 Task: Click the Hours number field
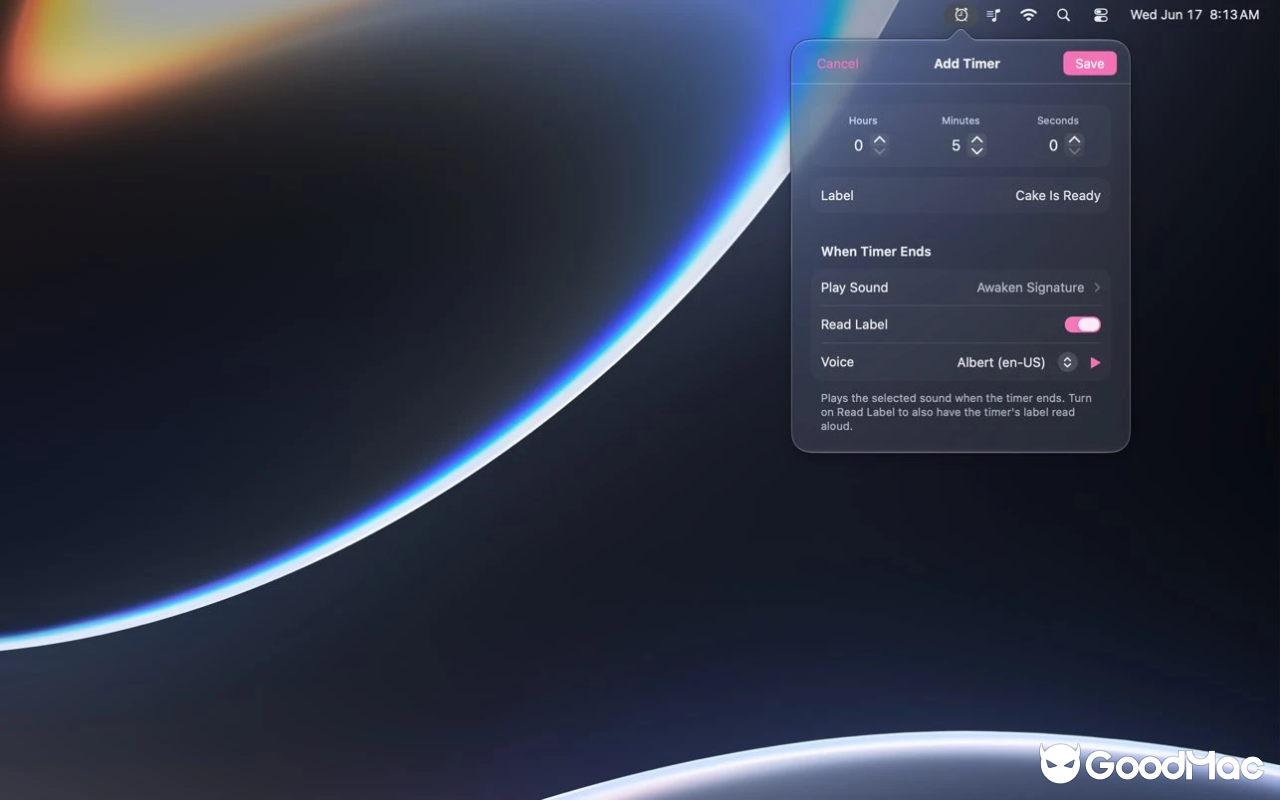click(x=858, y=146)
